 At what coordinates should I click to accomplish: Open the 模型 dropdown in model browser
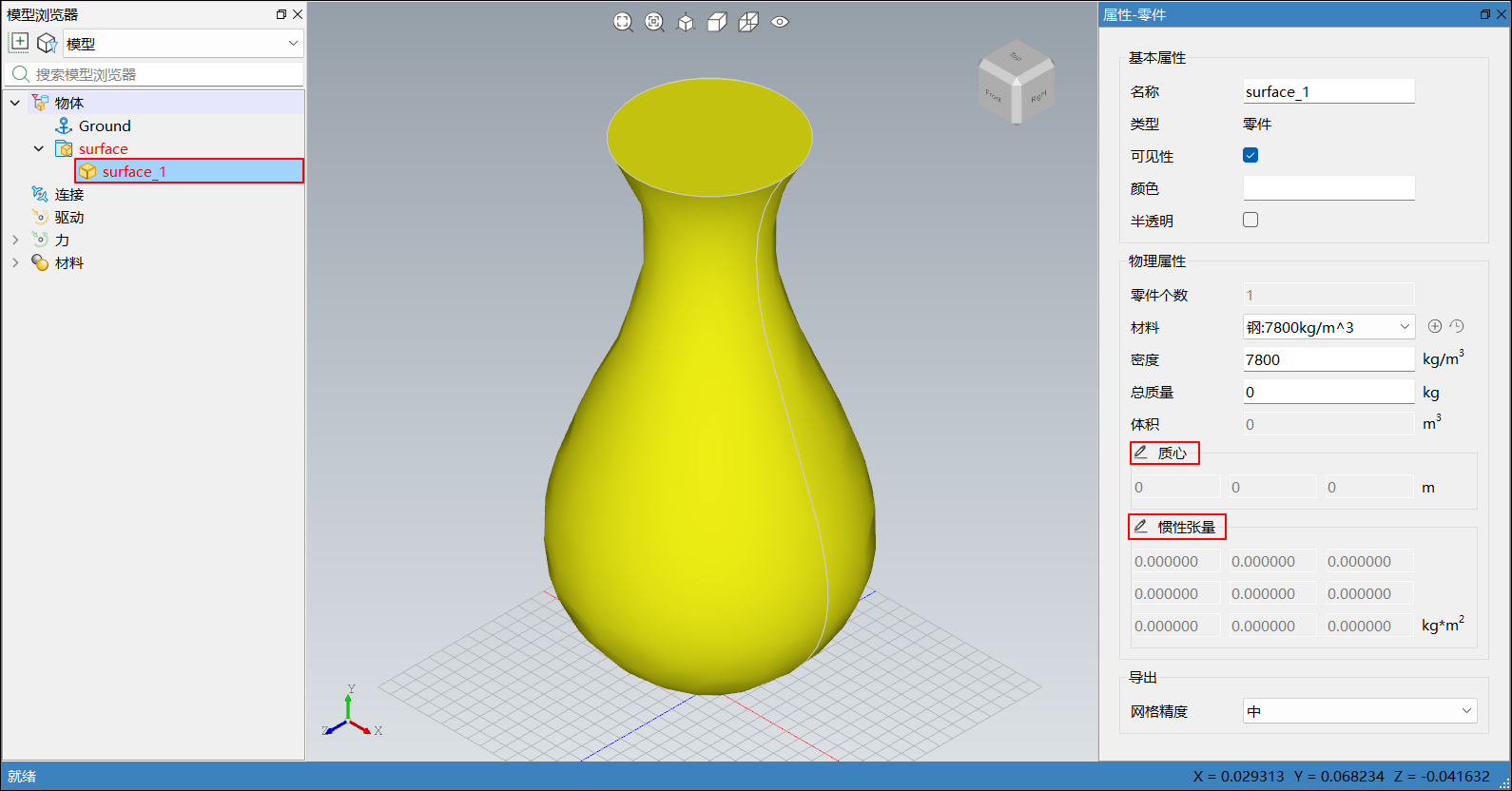(x=183, y=44)
